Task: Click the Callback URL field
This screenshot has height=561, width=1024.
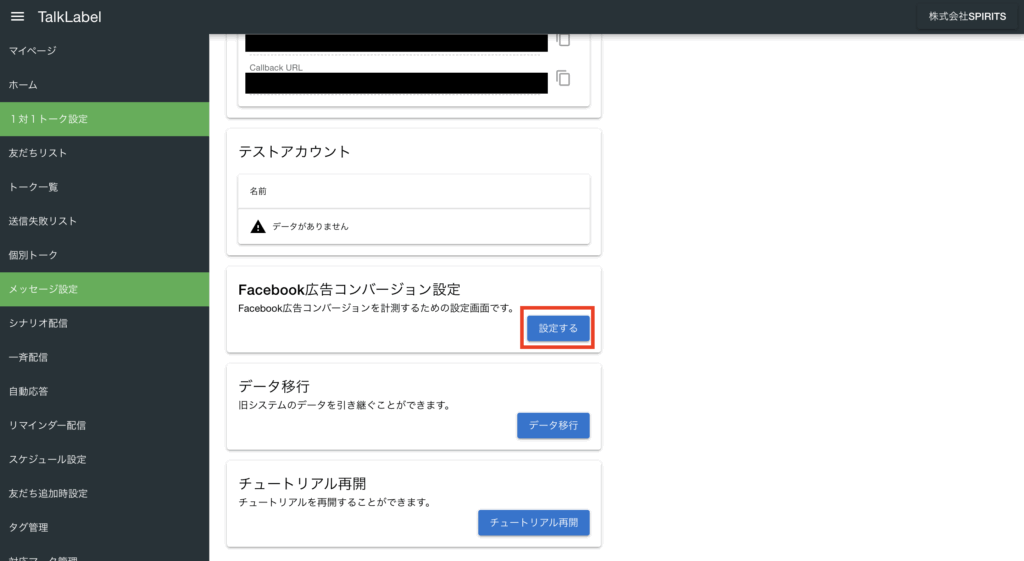Action: [396, 82]
